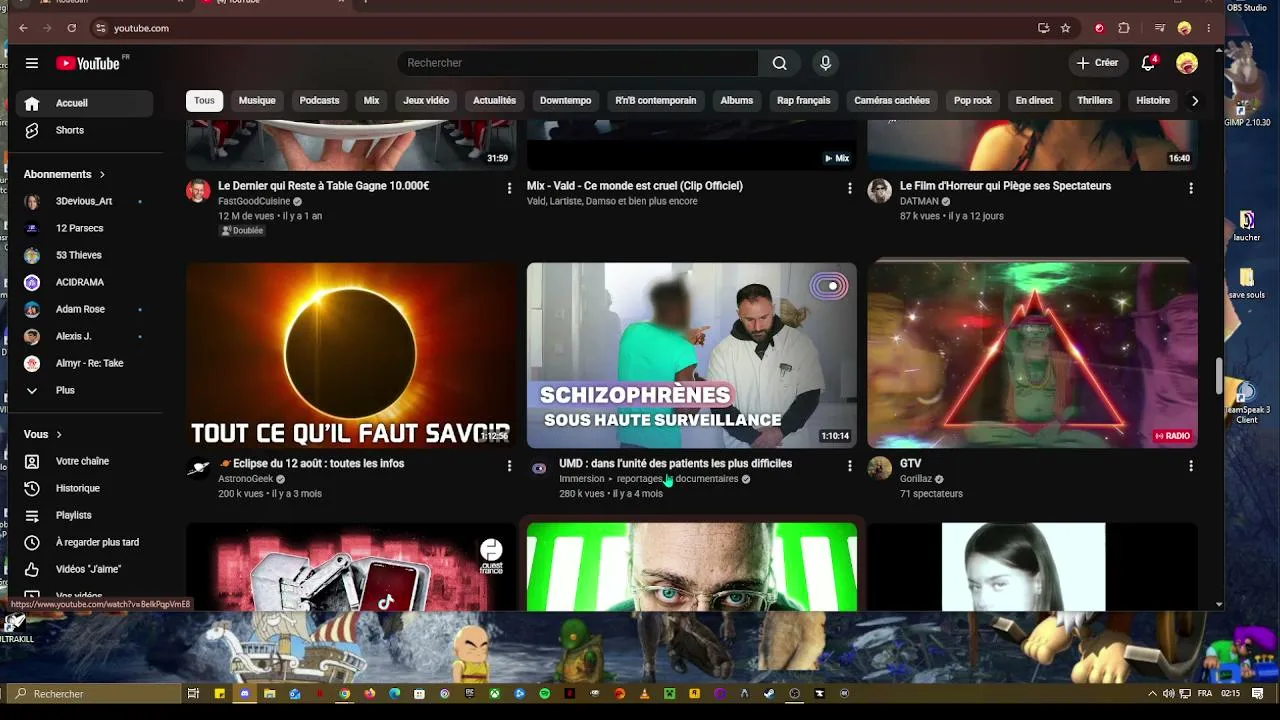Image resolution: width=1280 pixels, height=720 pixels.
Task: Expand Plus to show more subscriptions
Action: 85,390
